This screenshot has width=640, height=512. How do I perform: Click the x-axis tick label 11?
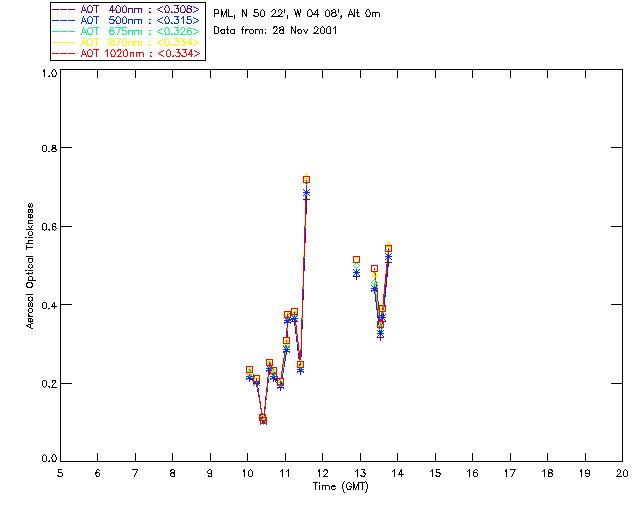click(285, 473)
